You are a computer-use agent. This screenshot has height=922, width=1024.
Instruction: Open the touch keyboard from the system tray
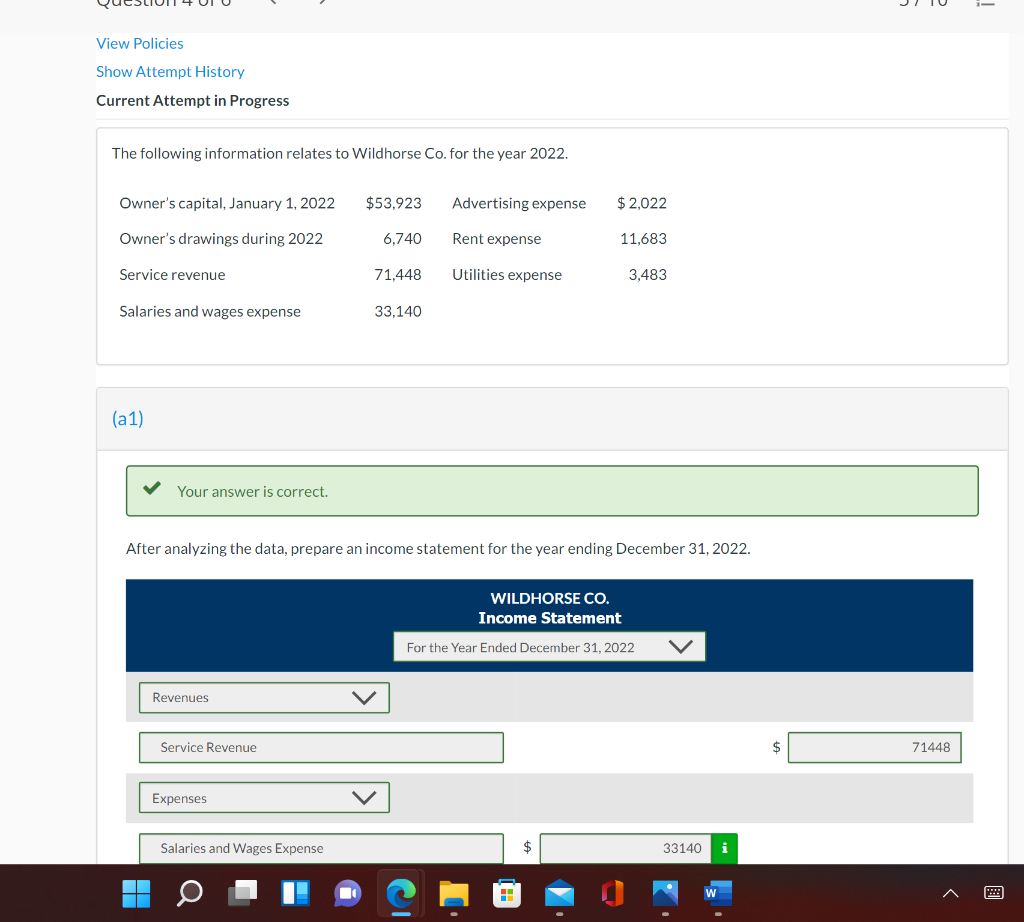992,893
